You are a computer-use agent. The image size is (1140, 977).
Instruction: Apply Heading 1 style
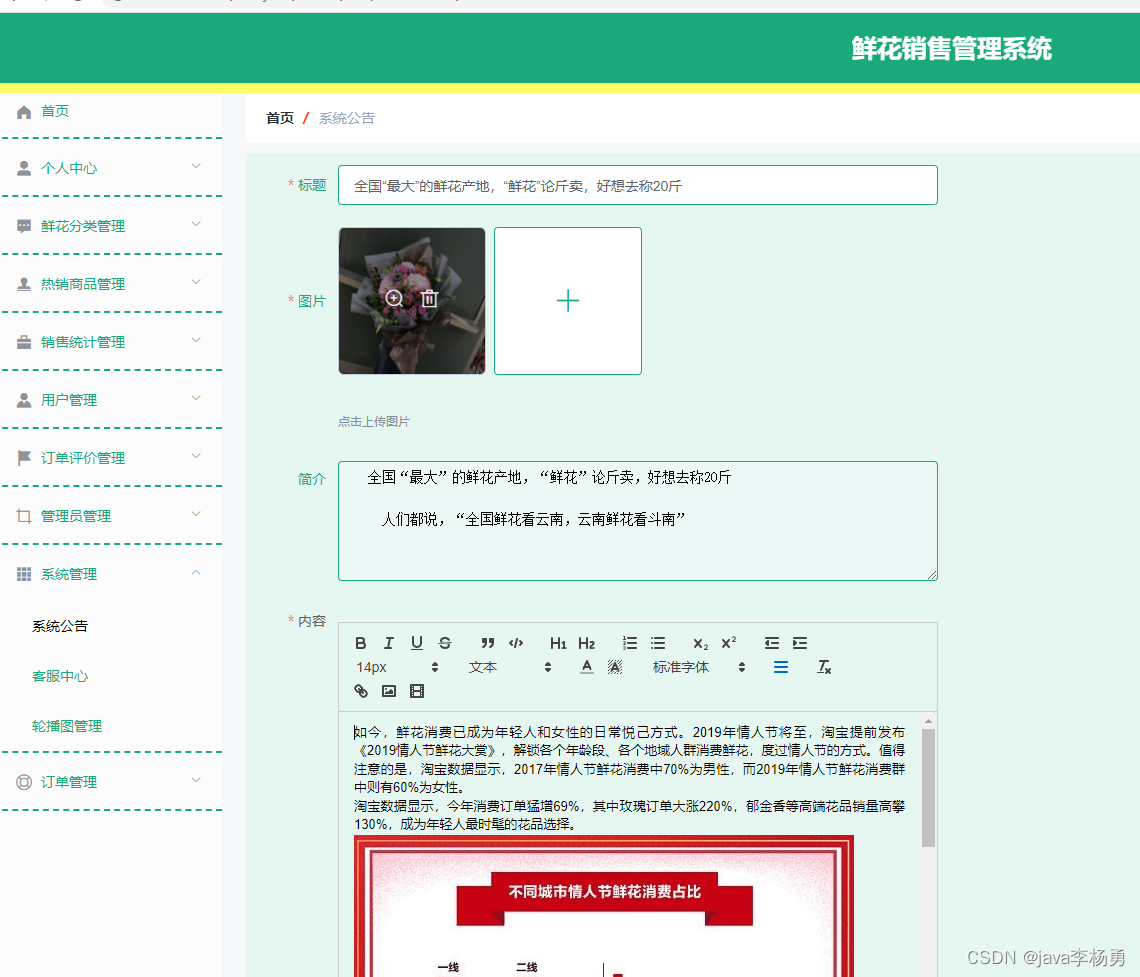(558, 643)
